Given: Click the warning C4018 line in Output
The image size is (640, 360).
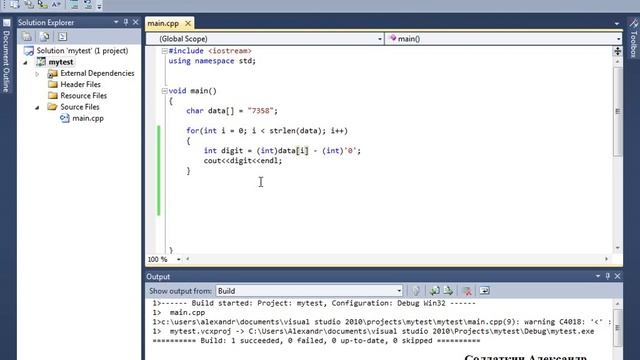Looking at the screenshot, I should click(x=382, y=322).
